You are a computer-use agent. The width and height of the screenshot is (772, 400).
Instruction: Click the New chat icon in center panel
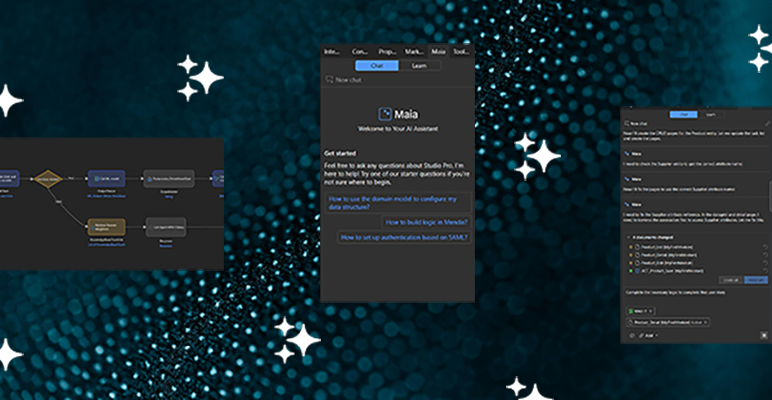pos(329,79)
